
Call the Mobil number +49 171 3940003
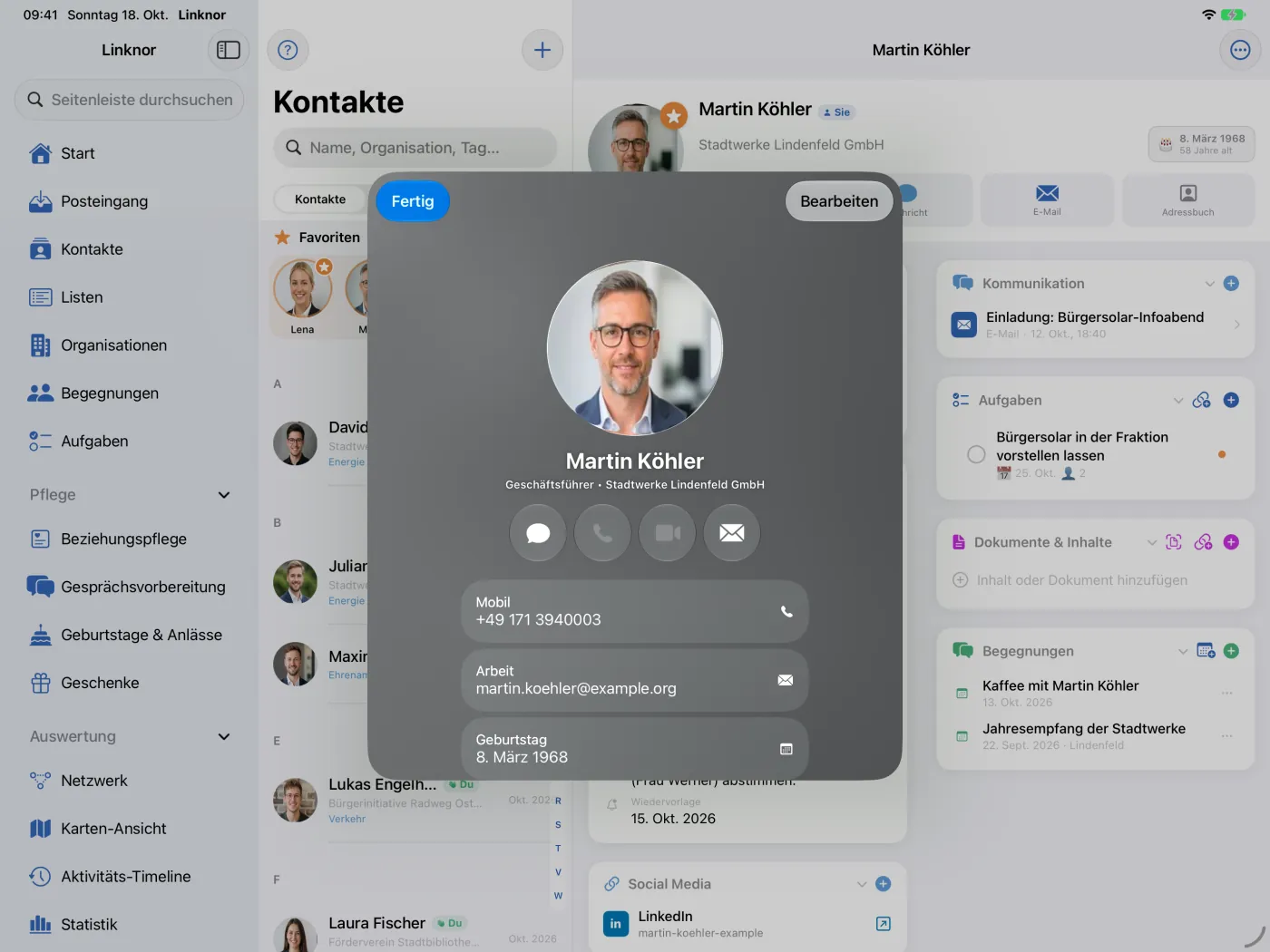pyautogui.click(x=635, y=612)
